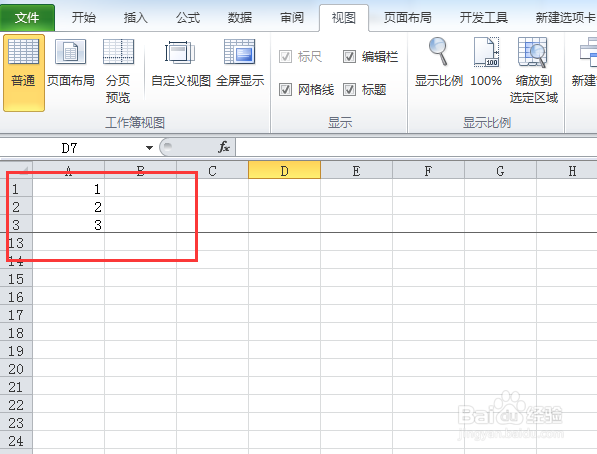This screenshot has width=597, height=454.
Task: Open Custom Views (自定义视图)
Action: 180,63
